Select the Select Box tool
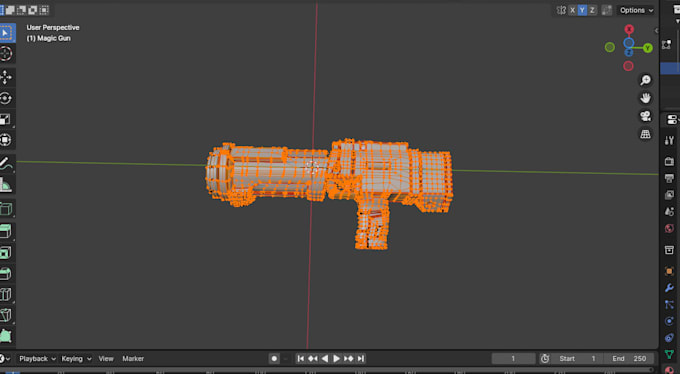Viewport: 680px width, 374px height. pos(6,33)
